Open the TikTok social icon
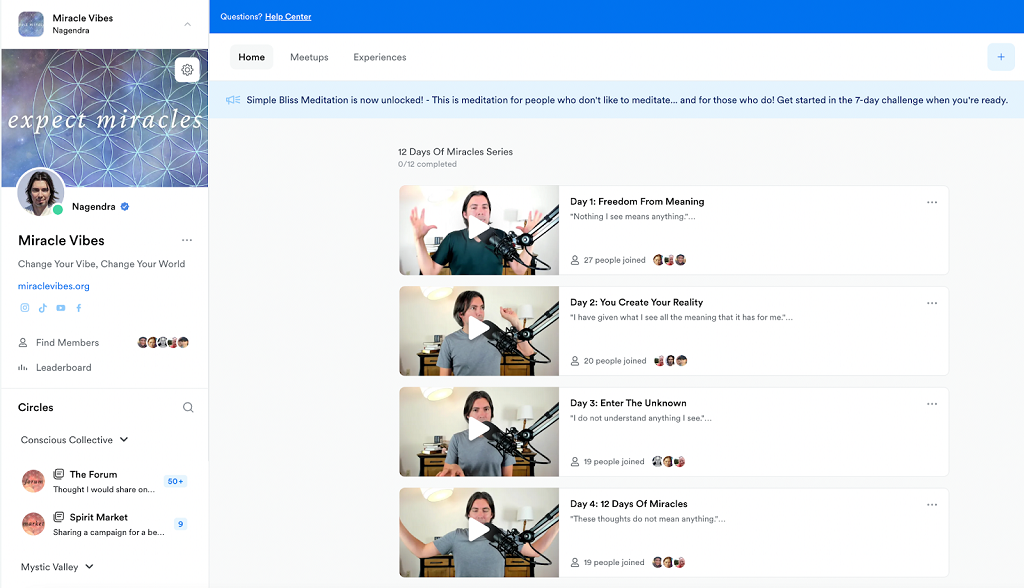Screen dimensions: 1024x588 [43, 308]
